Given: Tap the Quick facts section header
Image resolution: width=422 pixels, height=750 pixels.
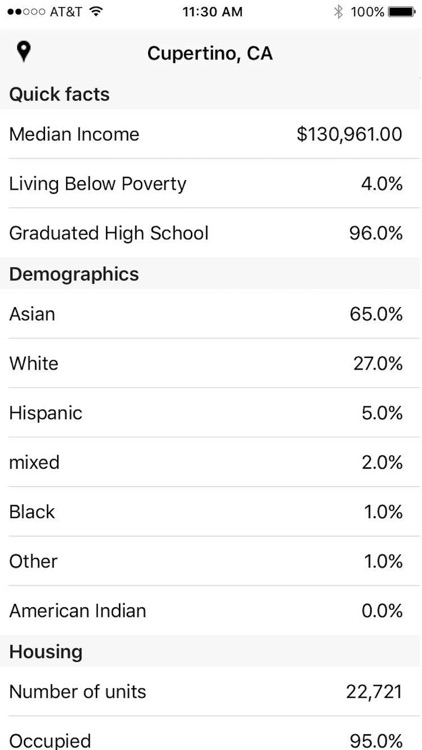Looking at the screenshot, I should [x=211, y=94].
